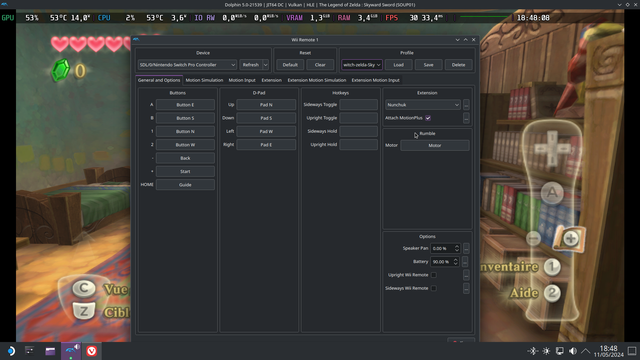The image size is (640, 360).
Task: Click the ellipsis button beside Upright Wii Remote
Action: pos(466,275)
